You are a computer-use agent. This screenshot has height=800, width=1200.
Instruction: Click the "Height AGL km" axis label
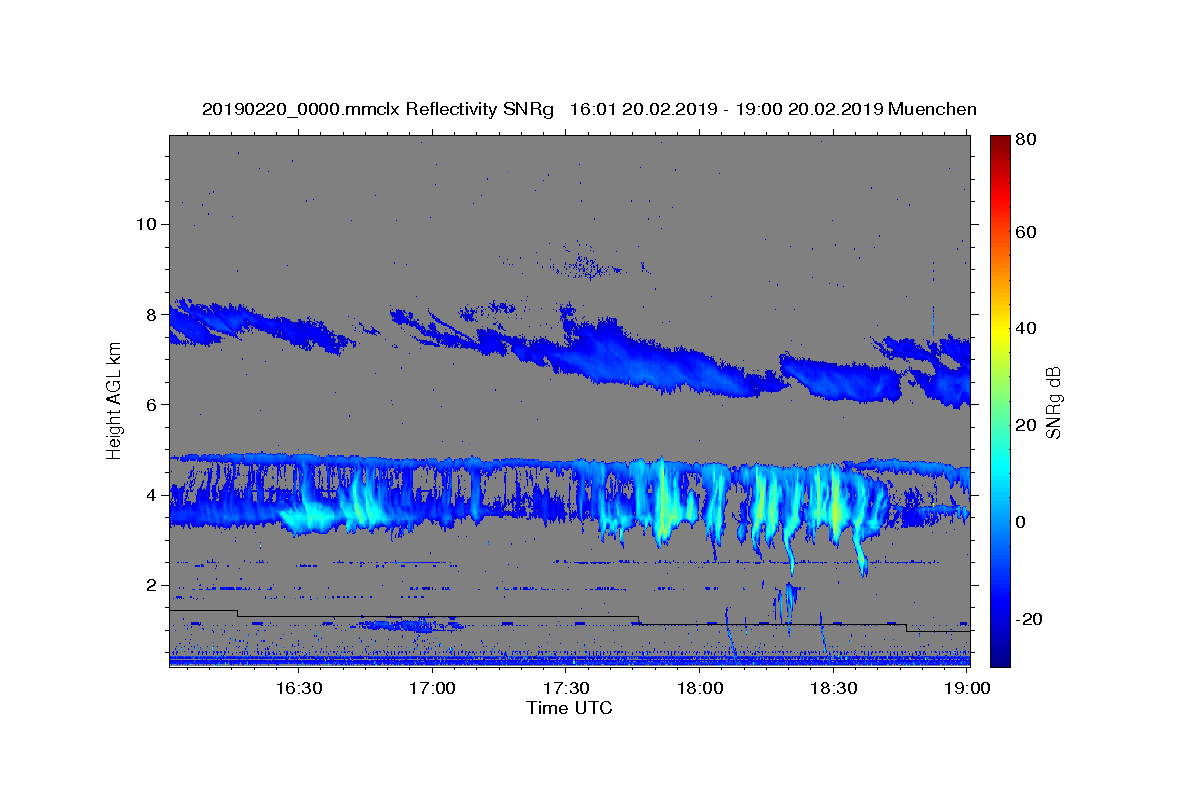click(x=114, y=401)
